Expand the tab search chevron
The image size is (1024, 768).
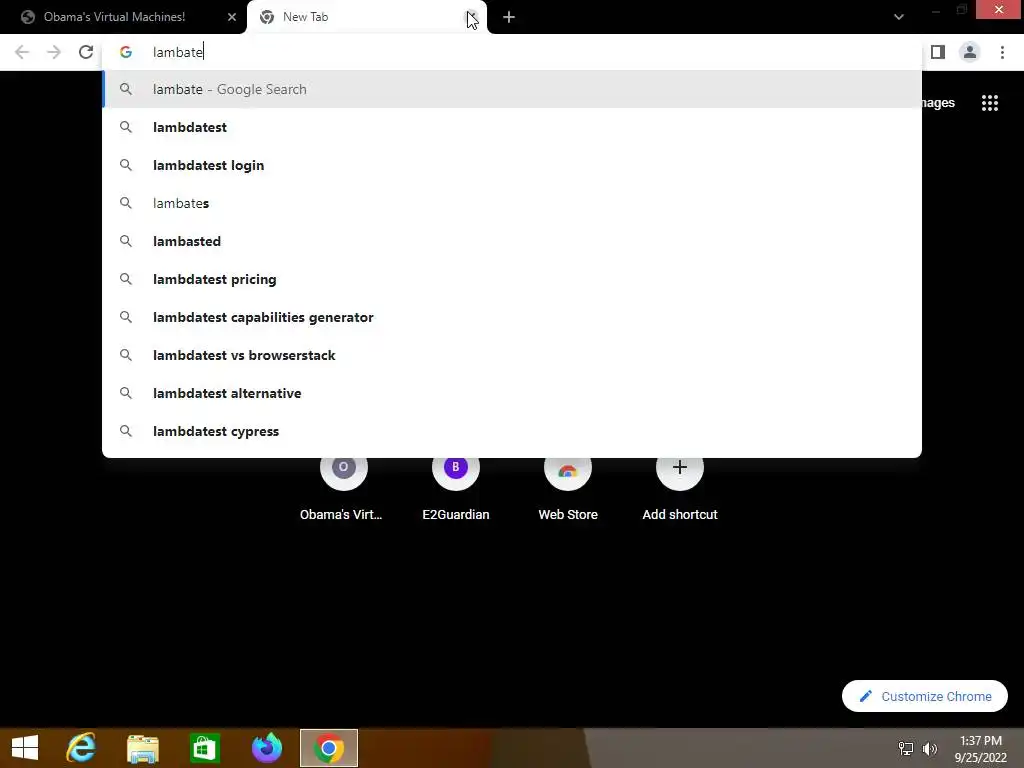click(x=899, y=17)
